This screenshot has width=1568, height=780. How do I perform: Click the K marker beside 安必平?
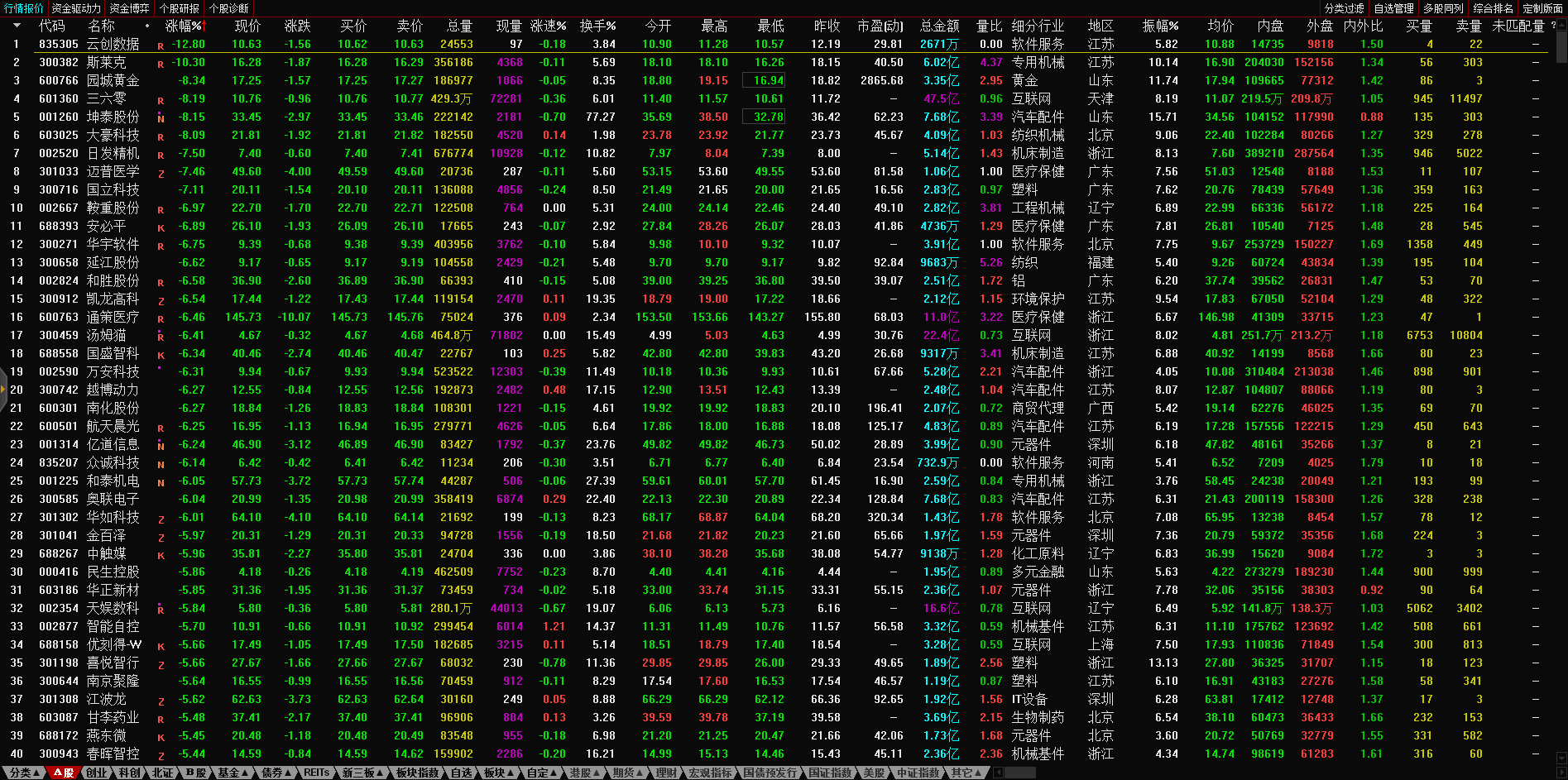point(161,227)
